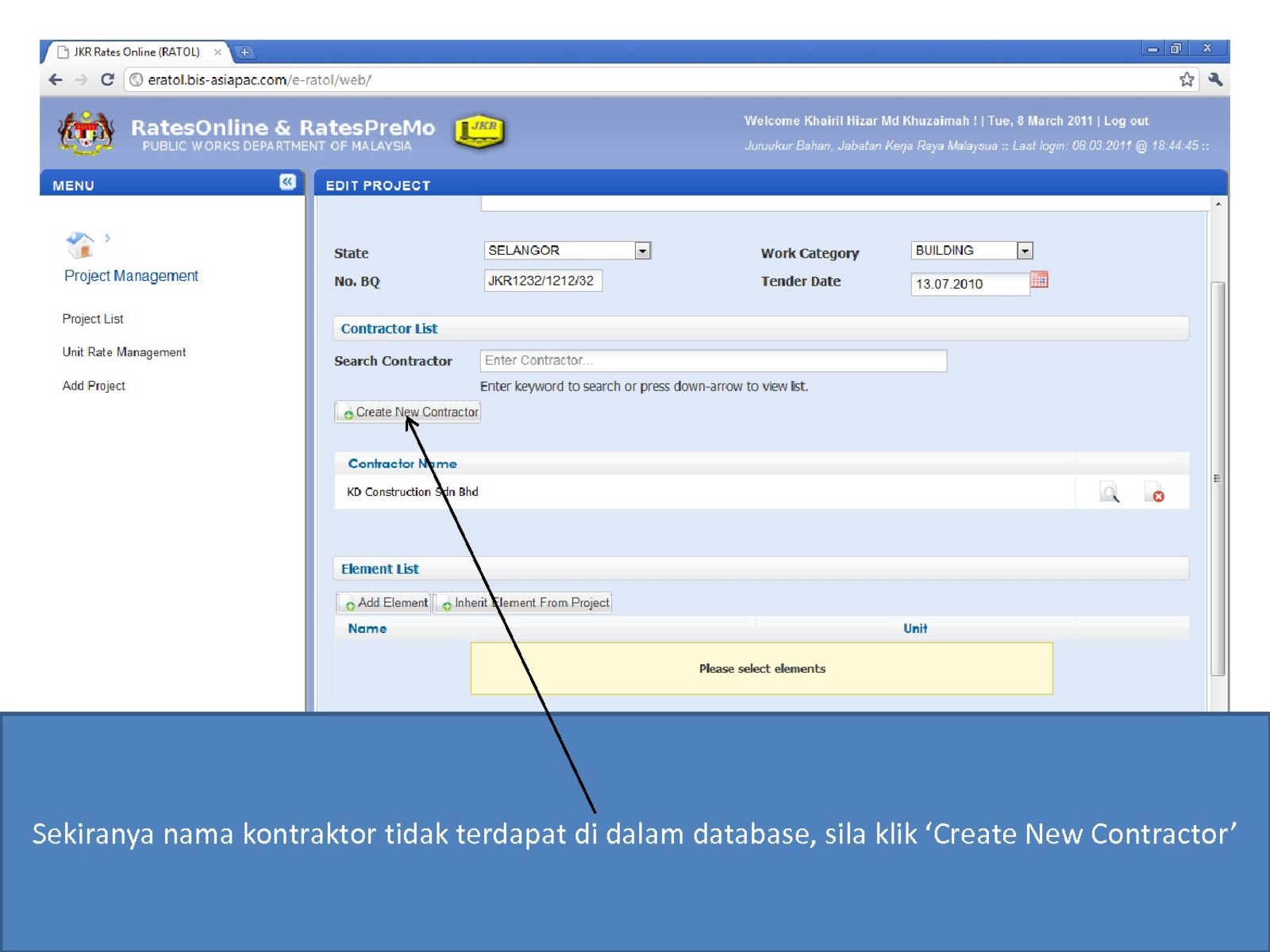Viewport: 1270px width, 952px height.
Task: Click the Element List section header
Action: pyautogui.click(x=760, y=569)
